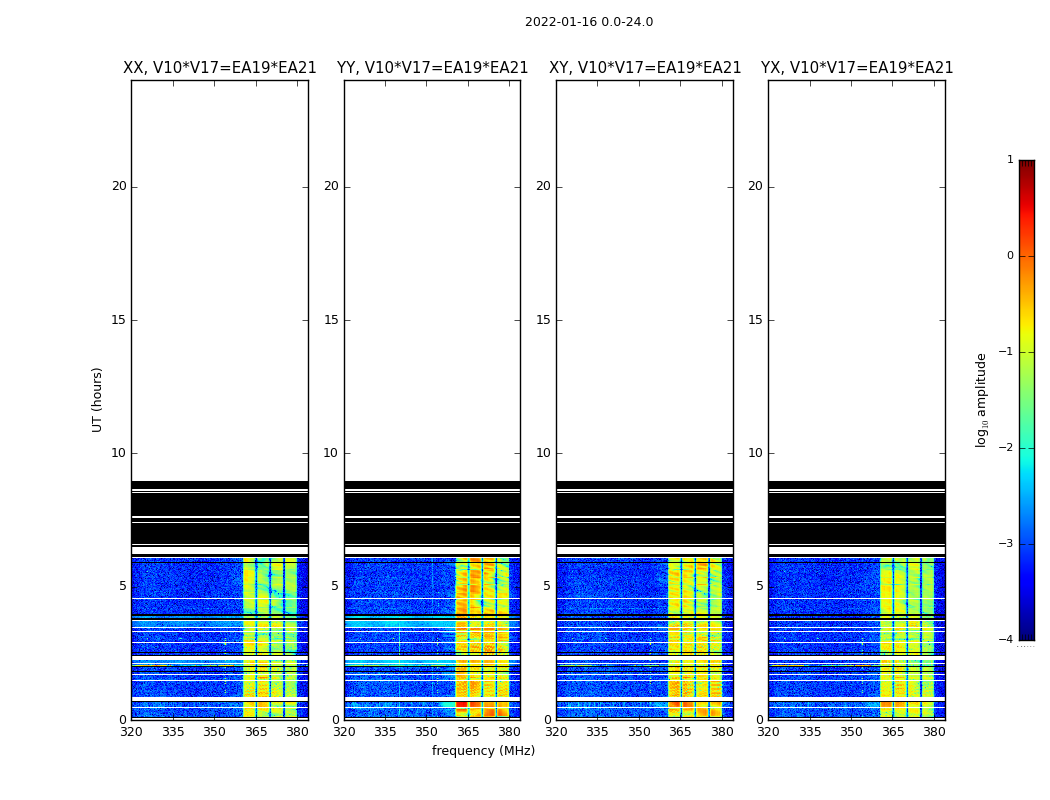Pick the dark red top of colorbar

coord(1026,166)
